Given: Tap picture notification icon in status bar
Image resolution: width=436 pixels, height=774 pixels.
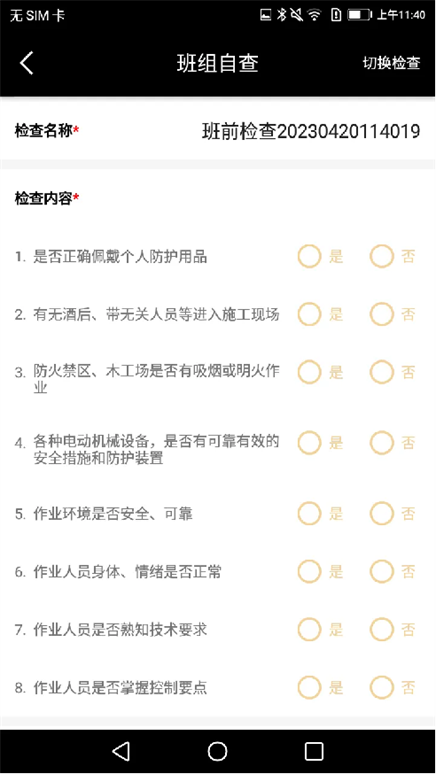Looking at the screenshot, I should tap(266, 15).
